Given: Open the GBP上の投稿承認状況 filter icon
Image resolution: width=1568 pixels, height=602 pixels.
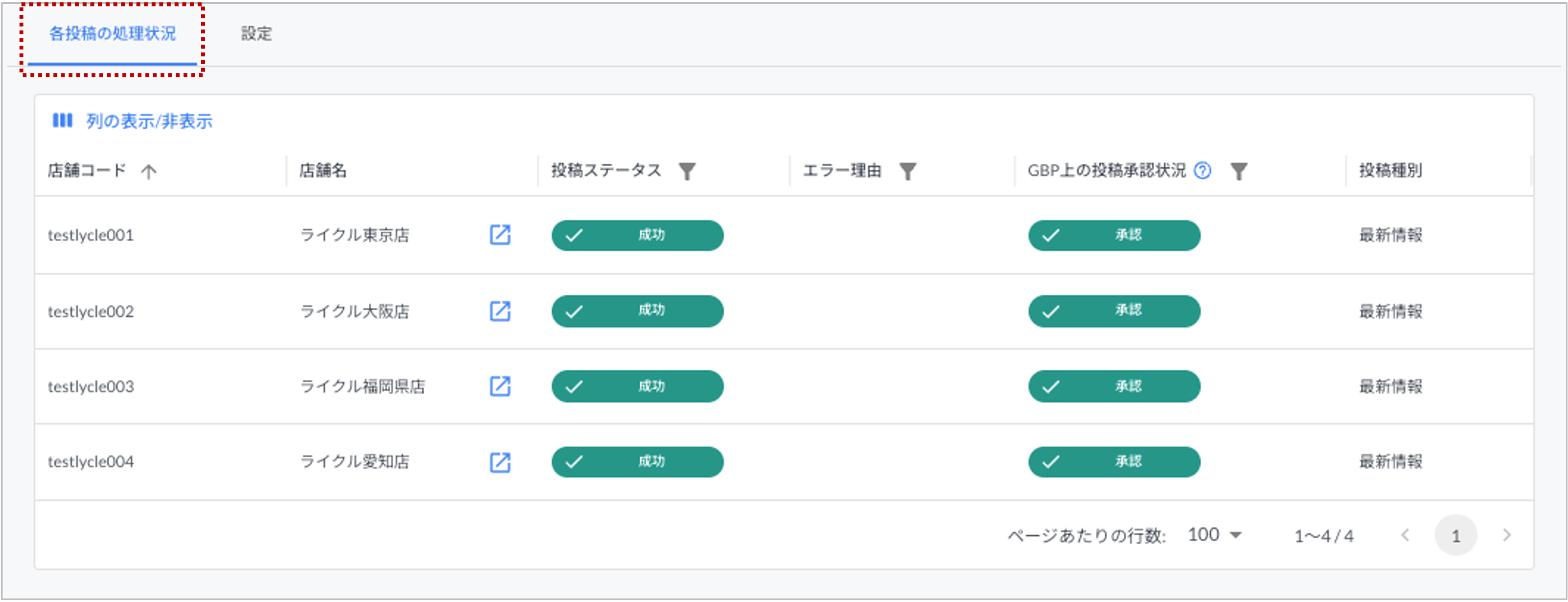Looking at the screenshot, I should [1240, 171].
